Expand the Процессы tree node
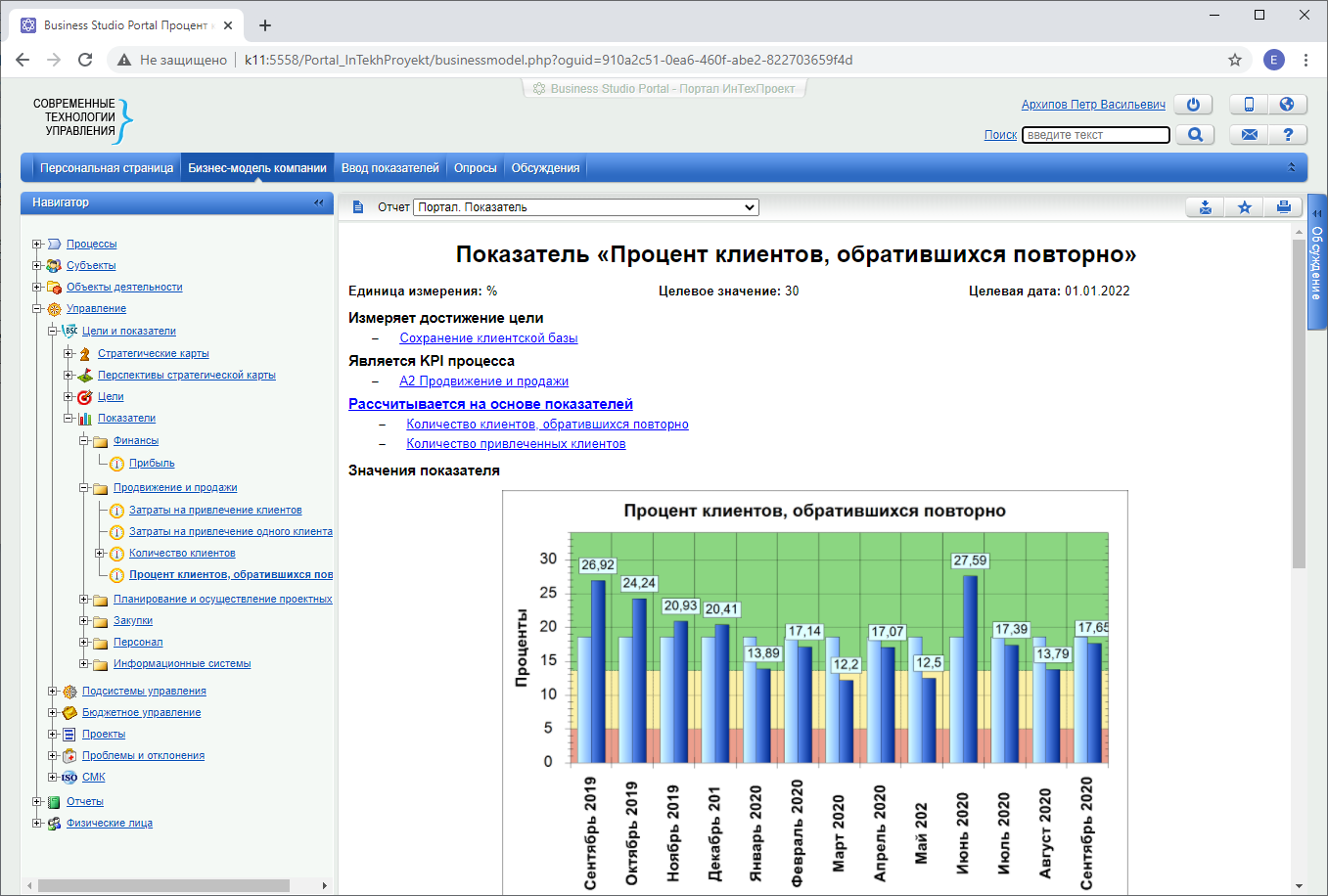The width and height of the screenshot is (1328, 896). [37, 245]
